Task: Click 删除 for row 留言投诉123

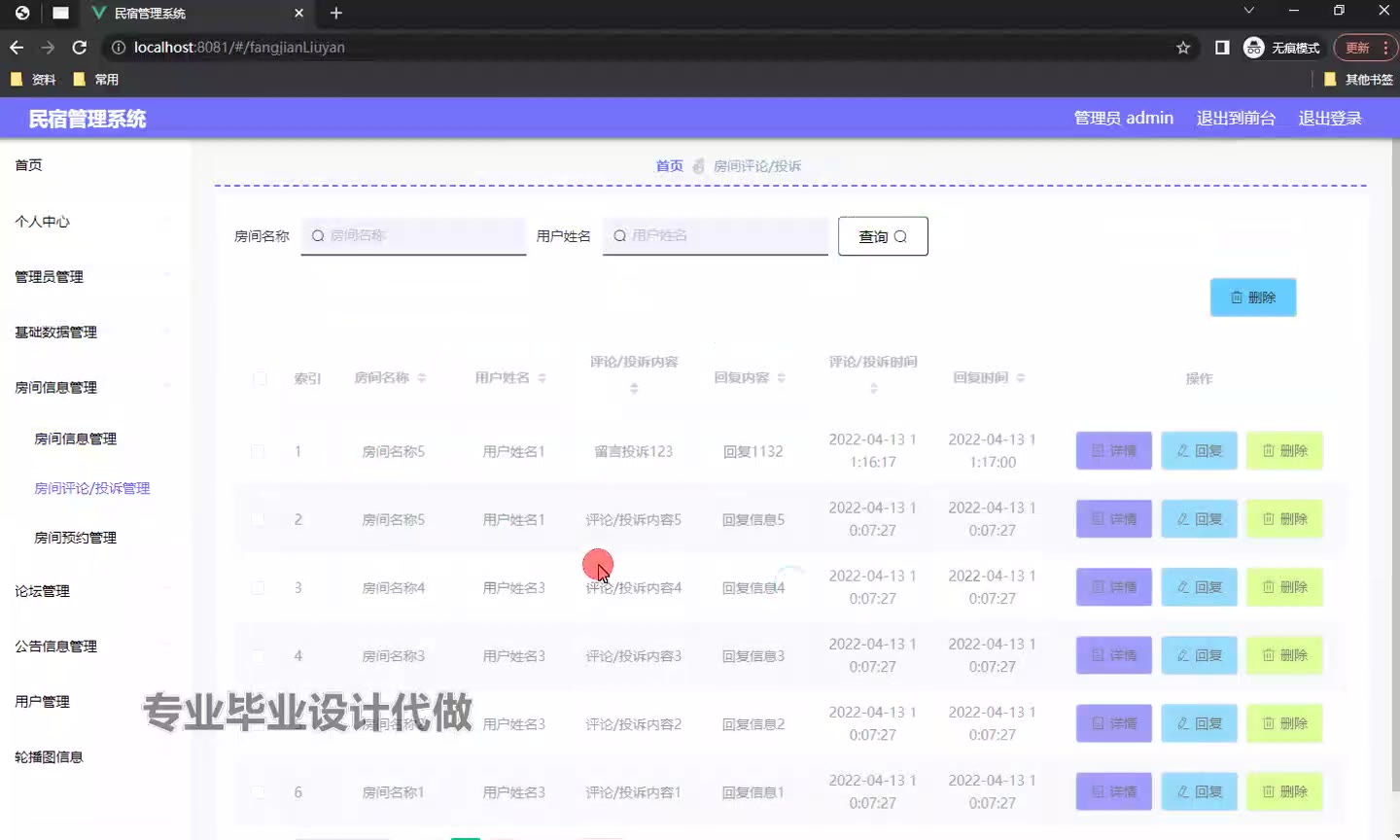Action: [1284, 451]
